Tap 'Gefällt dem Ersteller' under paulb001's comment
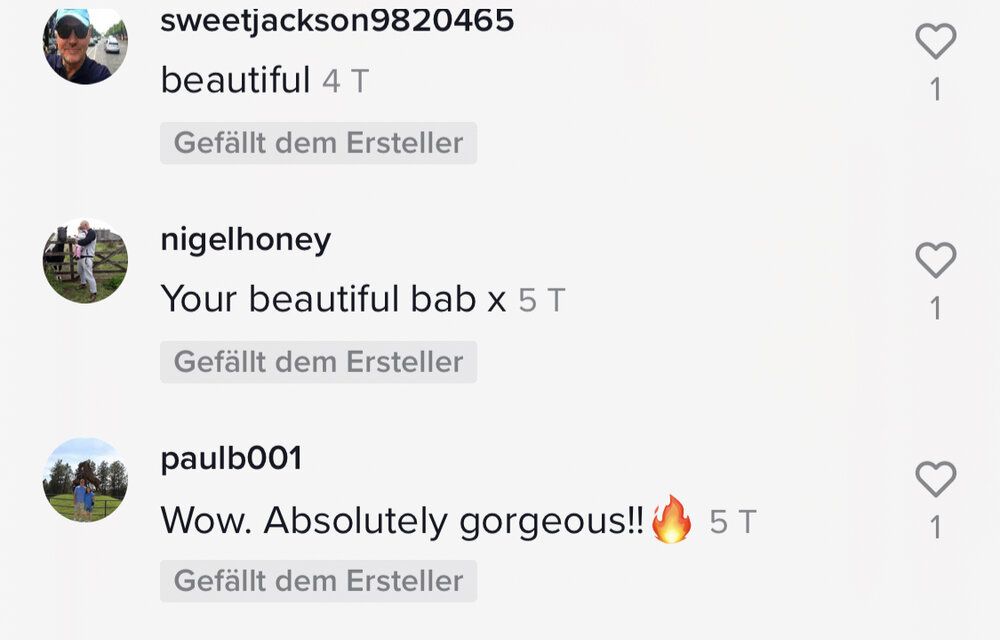 318,581
